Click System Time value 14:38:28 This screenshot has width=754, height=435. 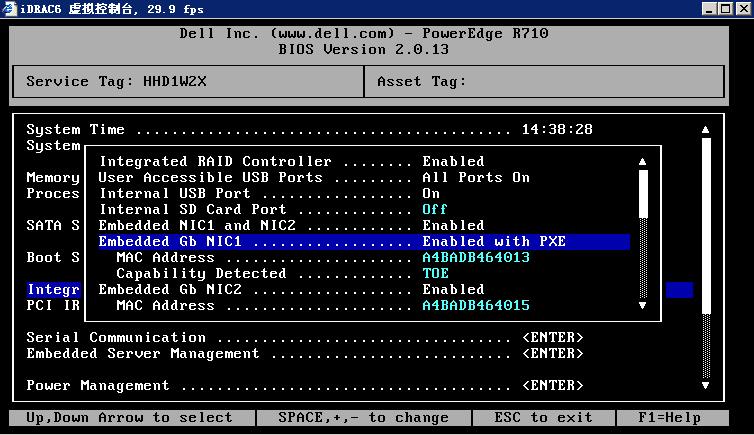coord(557,129)
